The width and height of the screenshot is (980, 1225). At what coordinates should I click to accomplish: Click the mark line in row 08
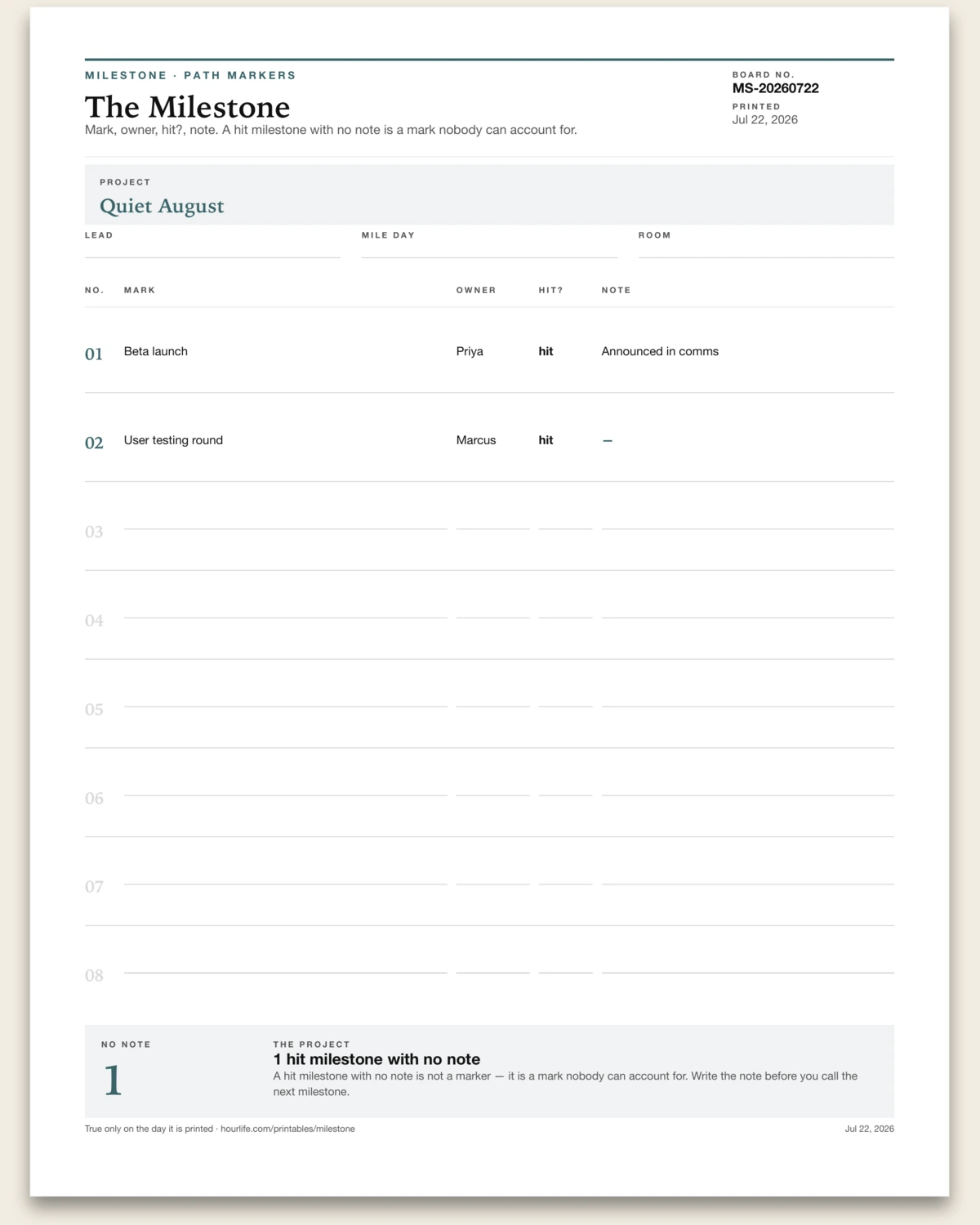286,973
